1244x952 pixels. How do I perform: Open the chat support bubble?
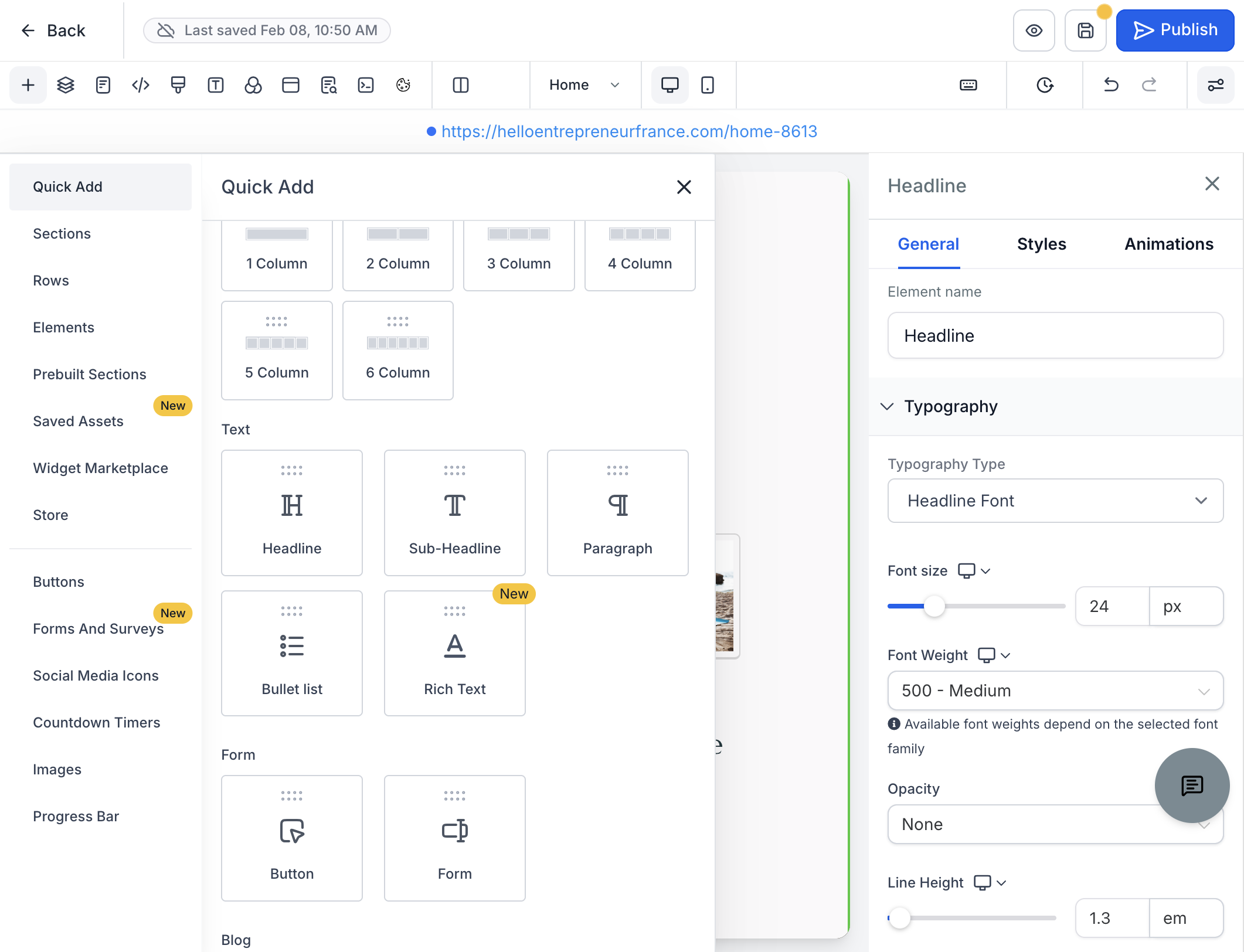(x=1192, y=786)
